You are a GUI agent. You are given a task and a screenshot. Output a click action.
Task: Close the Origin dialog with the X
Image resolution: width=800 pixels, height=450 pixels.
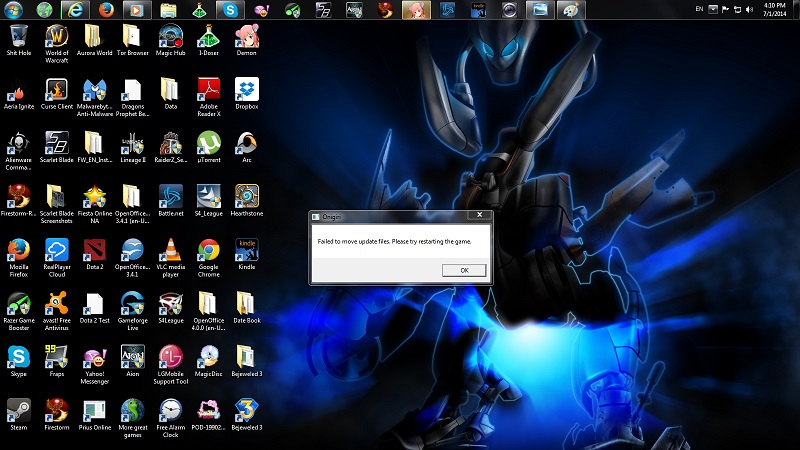pos(480,215)
